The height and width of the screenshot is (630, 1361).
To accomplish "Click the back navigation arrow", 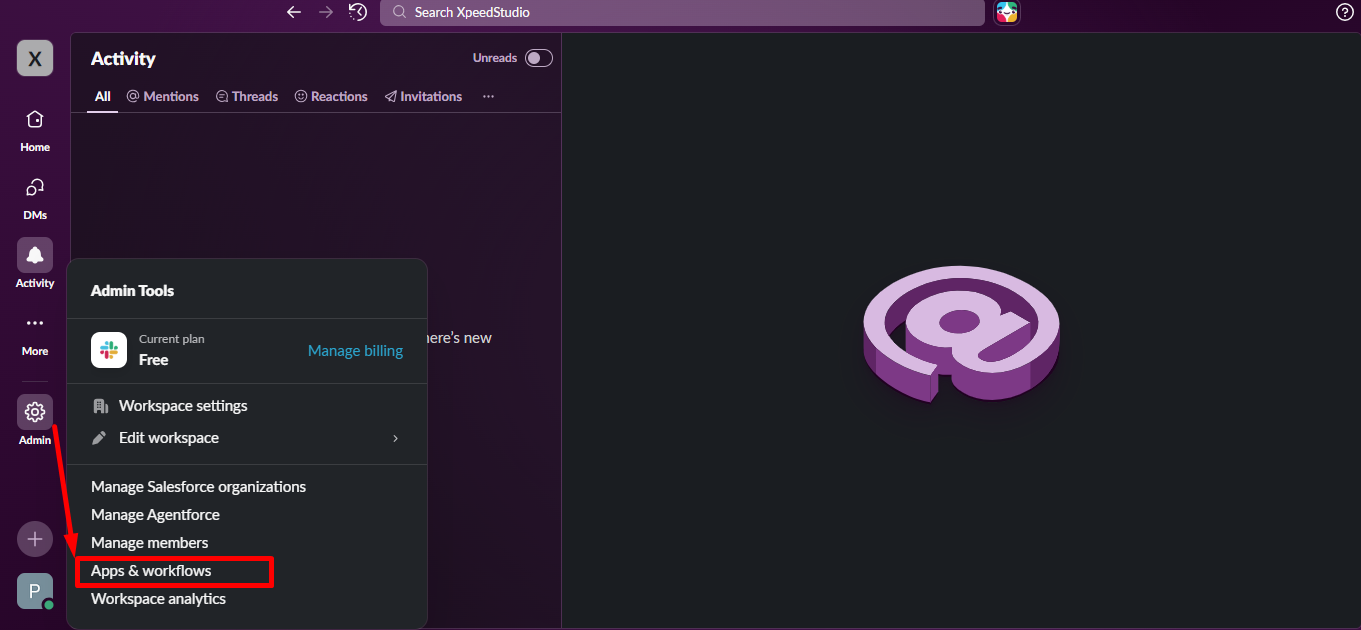I will [x=293, y=12].
